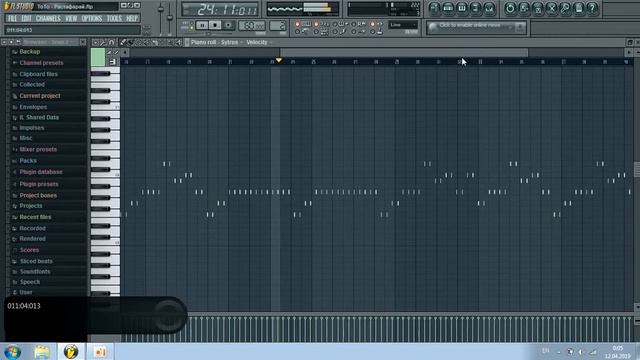This screenshot has width=640, height=360.
Task: Open the Projects folder
Action: 31,206
